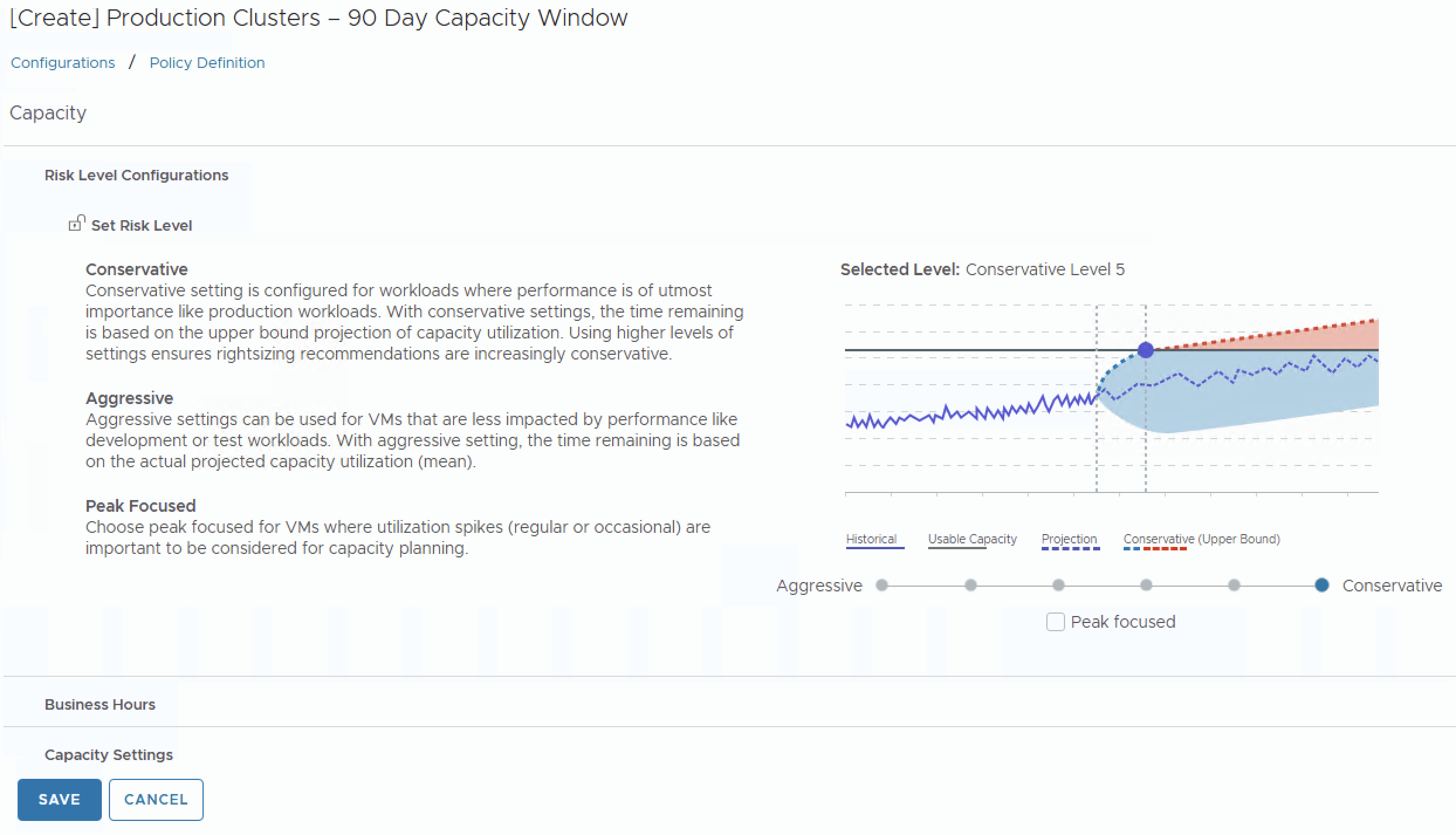This screenshot has height=835, width=1456.
Task: Enable the Peak focused checkbox
Action: 1055,622
